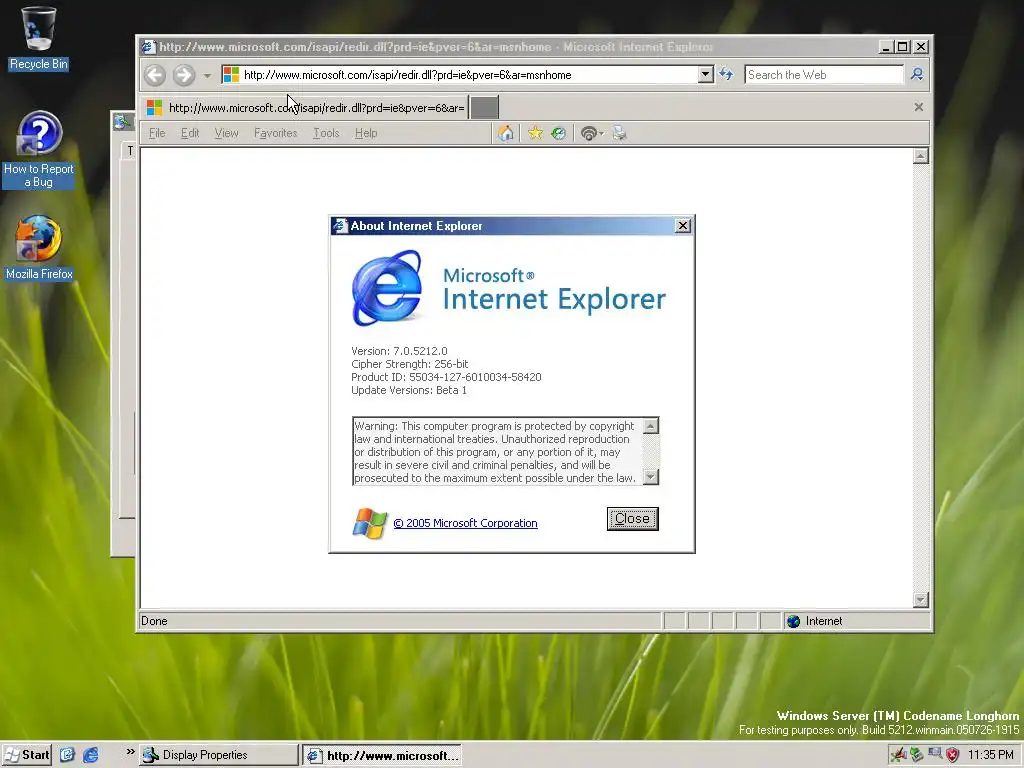
Task: Open the 2005 Microsoft Corporation link
Action: click(465, 523)
